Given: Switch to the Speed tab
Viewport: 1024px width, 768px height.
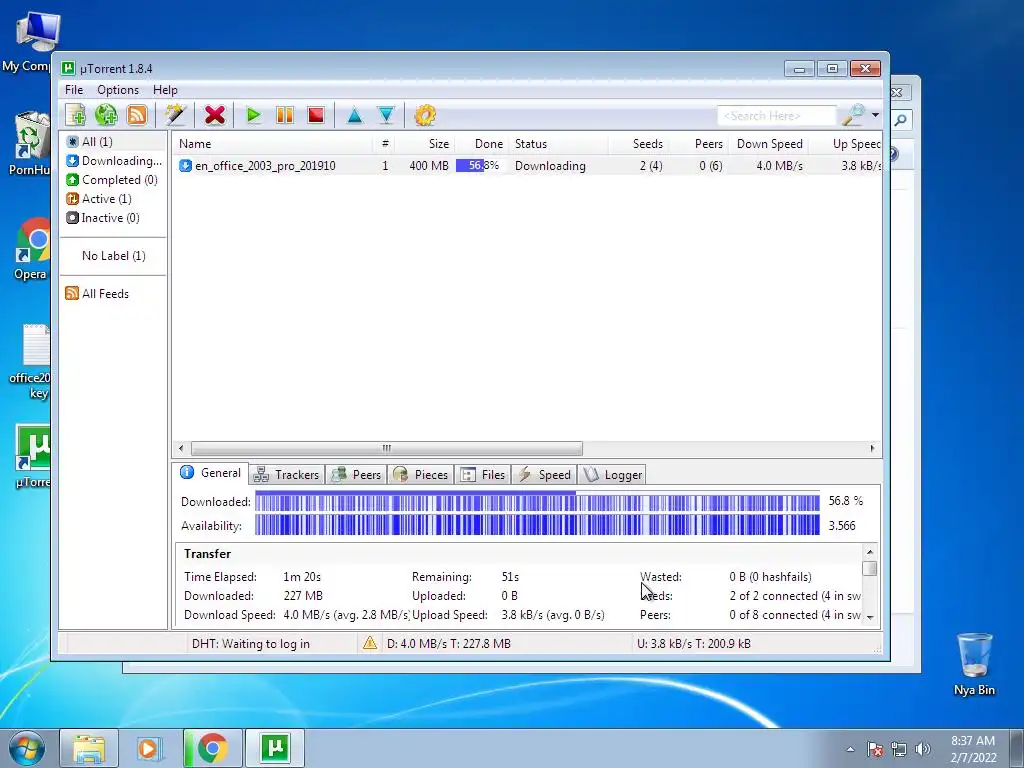Looking at the screenshot, I should coord(545,475).
